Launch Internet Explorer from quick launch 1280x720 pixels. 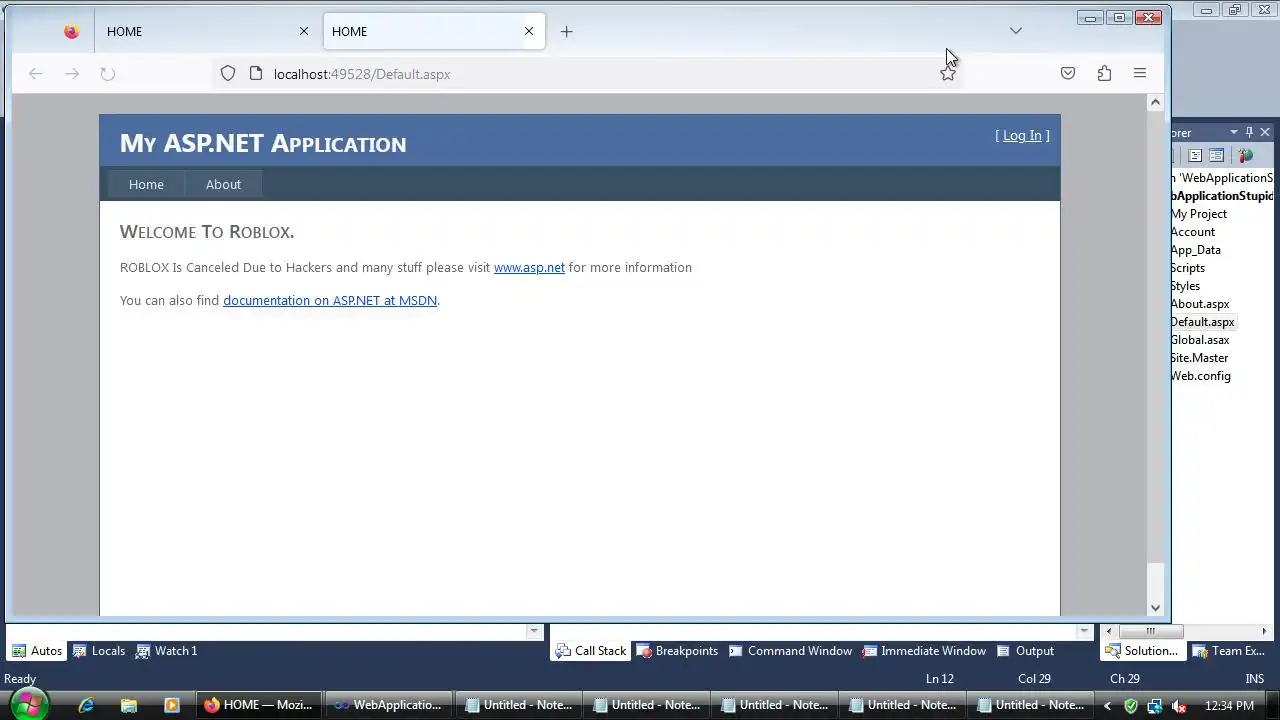tap(87, 705)
